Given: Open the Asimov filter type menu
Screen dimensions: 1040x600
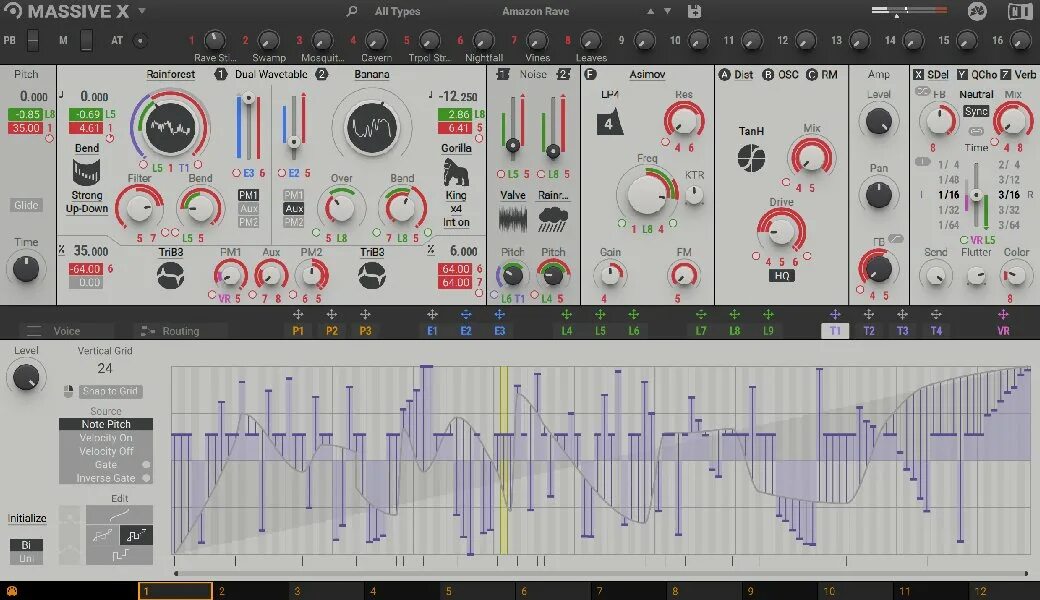Looking at the screenshot, I should coord(647,74).
